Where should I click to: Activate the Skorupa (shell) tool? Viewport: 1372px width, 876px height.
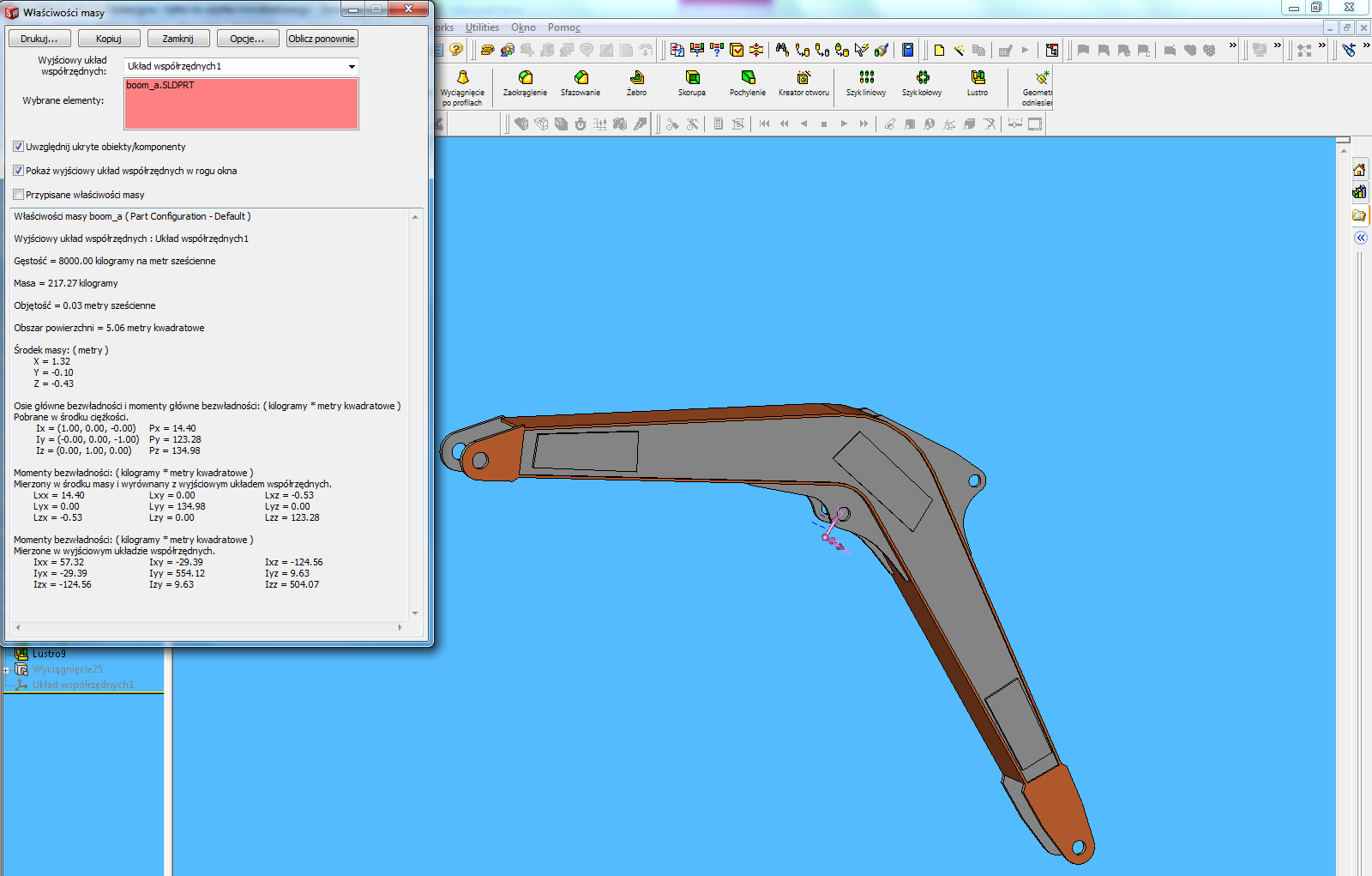coord(692,84)
